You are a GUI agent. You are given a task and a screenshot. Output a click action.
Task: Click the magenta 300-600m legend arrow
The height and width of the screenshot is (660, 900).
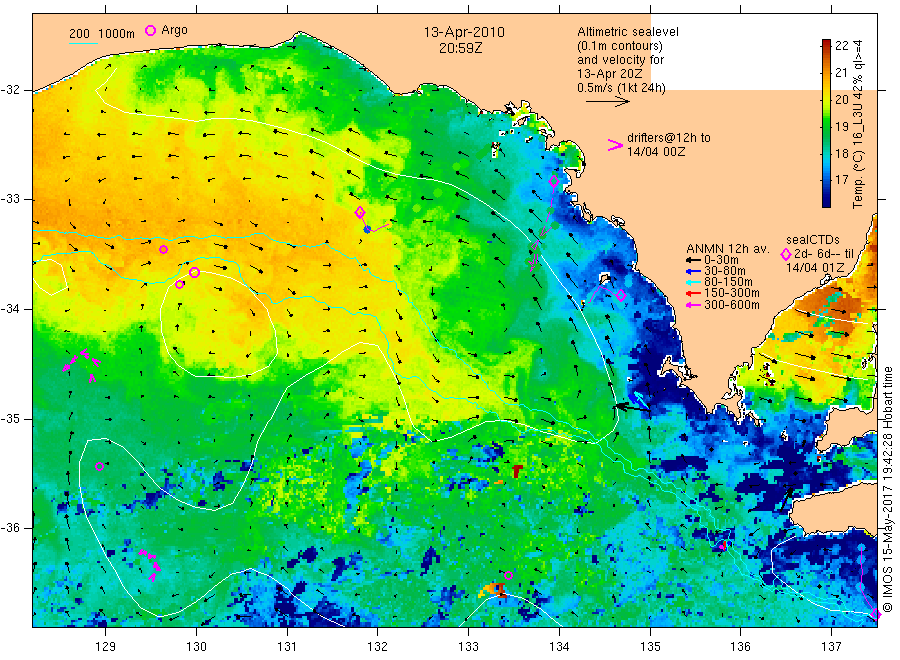(693, 305)
